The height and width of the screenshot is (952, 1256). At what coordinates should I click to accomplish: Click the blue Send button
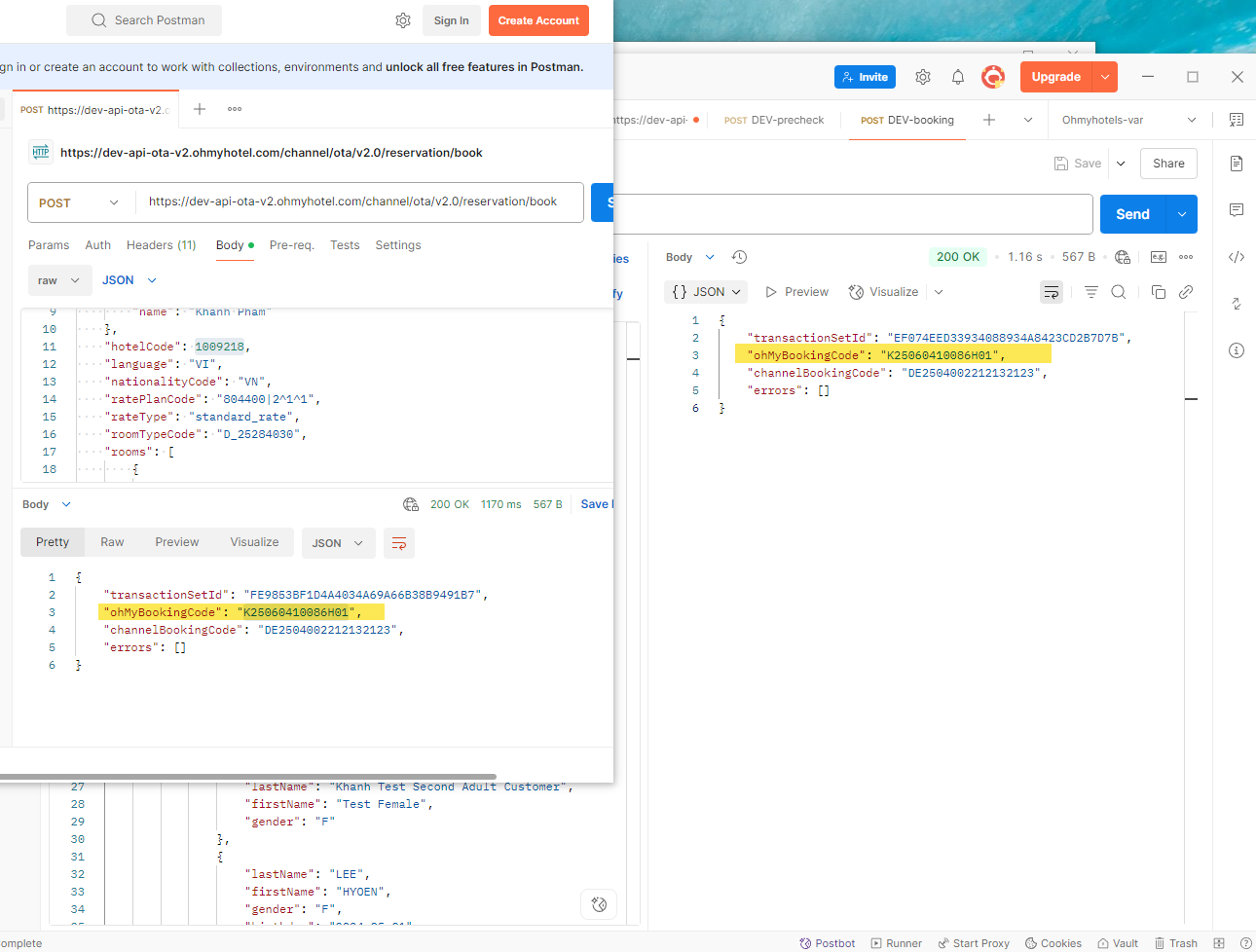tap(1132, 214)
